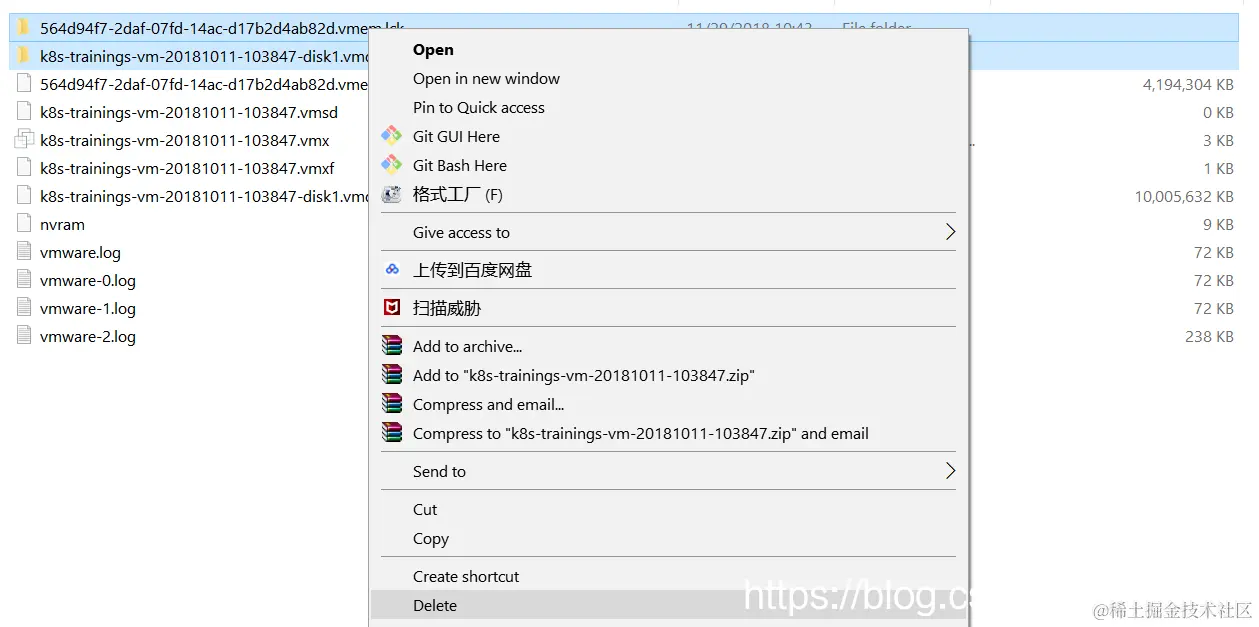Open the Send to menu entry
The image size is (1259, 627).
click(x=439, y=471)
